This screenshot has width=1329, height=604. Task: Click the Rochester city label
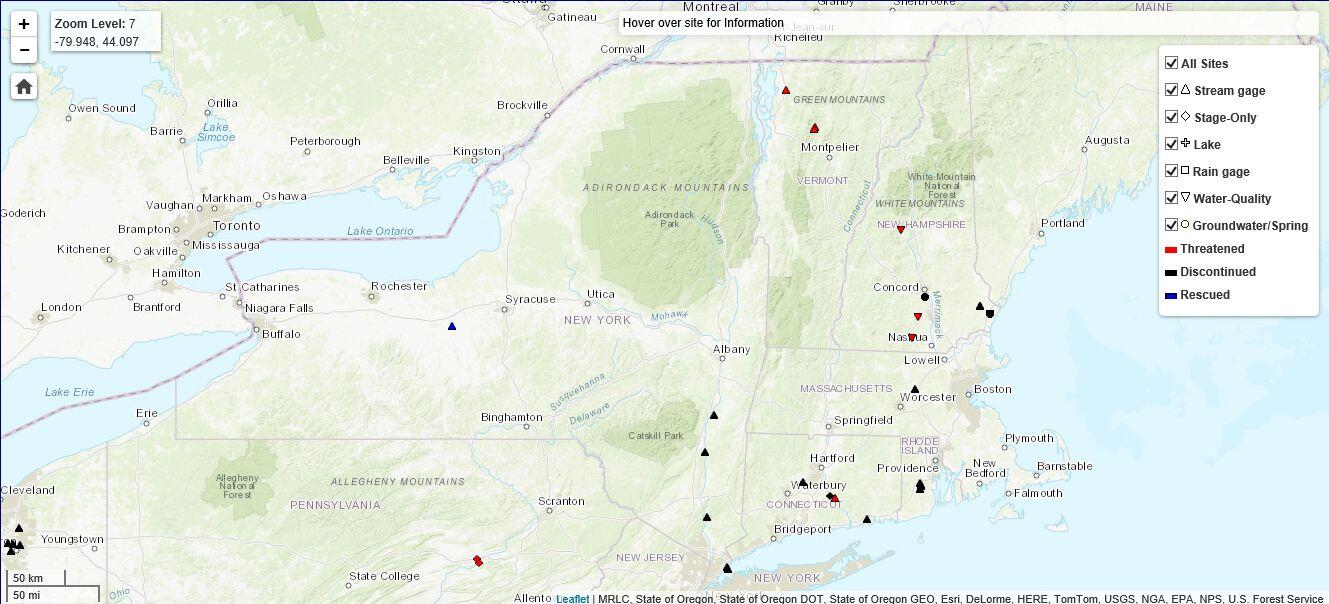(399, 286)
